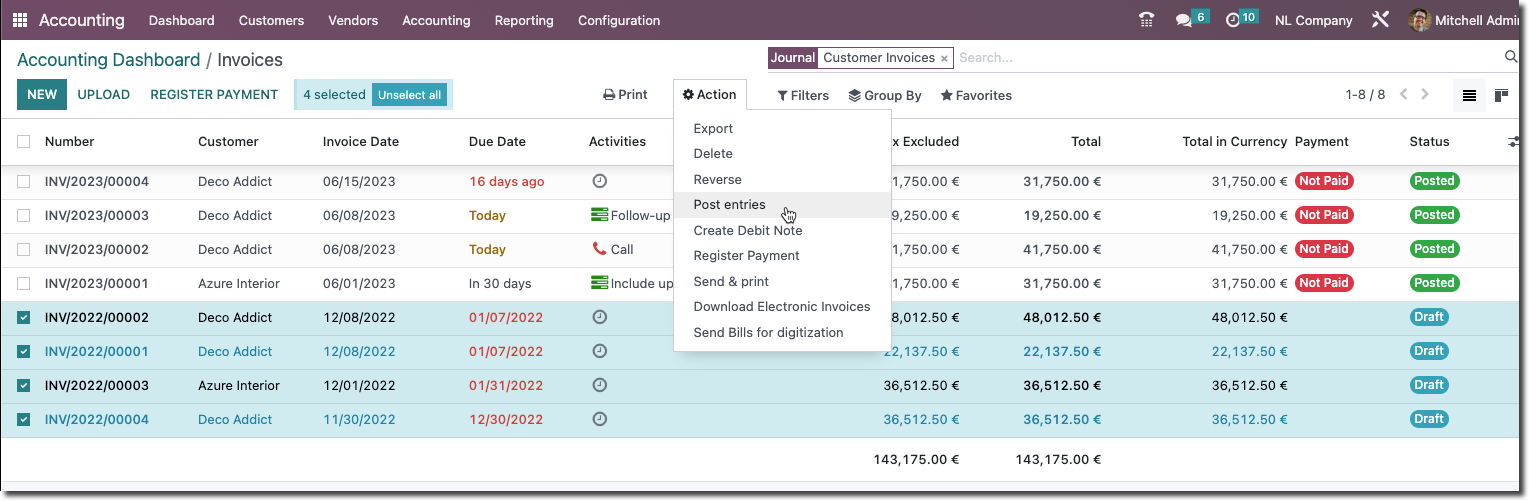1529x501 pixels.
Task: Toggle the select-all header checkbox
Action: click(x=24, y=141)
